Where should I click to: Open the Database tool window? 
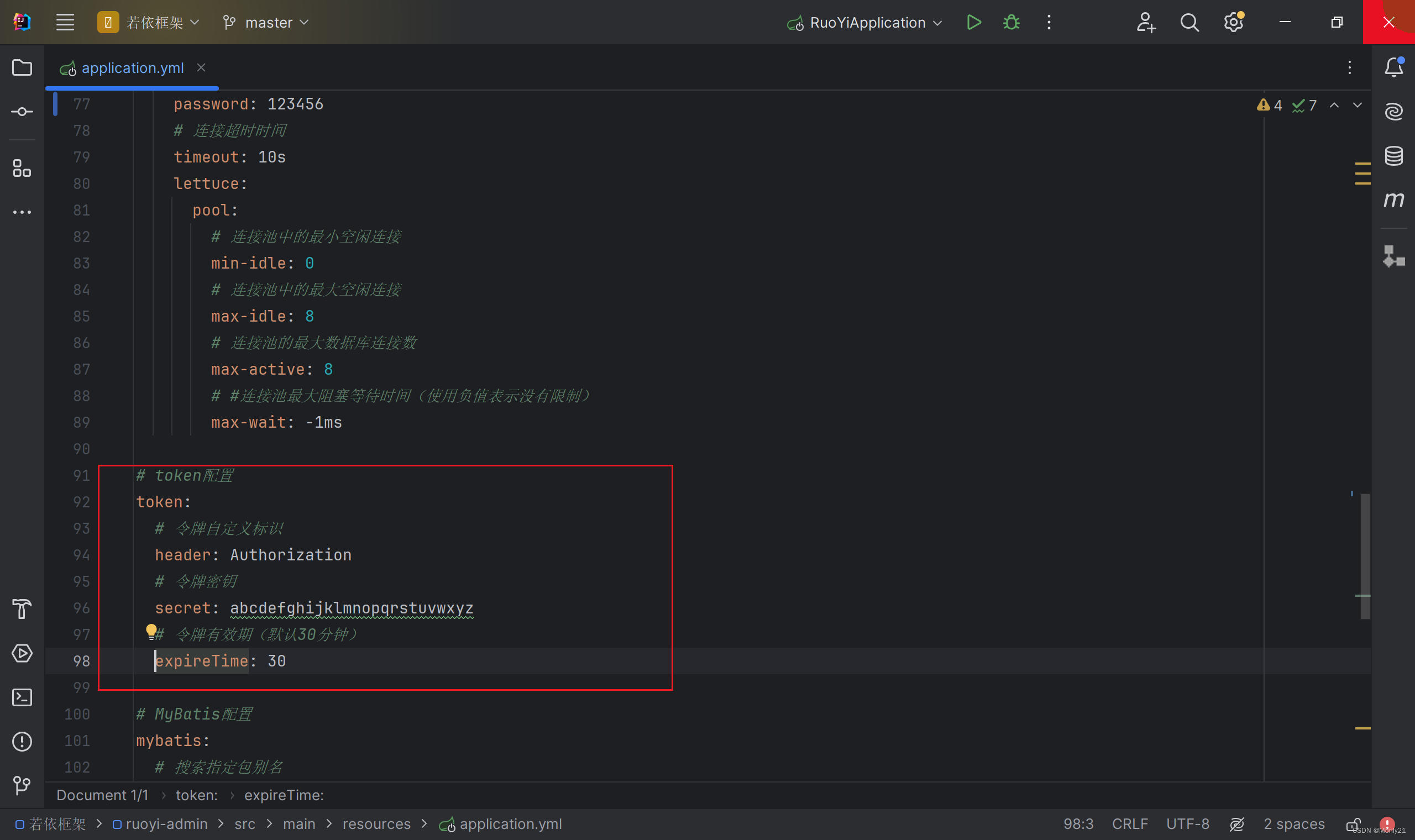pyautogui.click(x=1393, y=156)
